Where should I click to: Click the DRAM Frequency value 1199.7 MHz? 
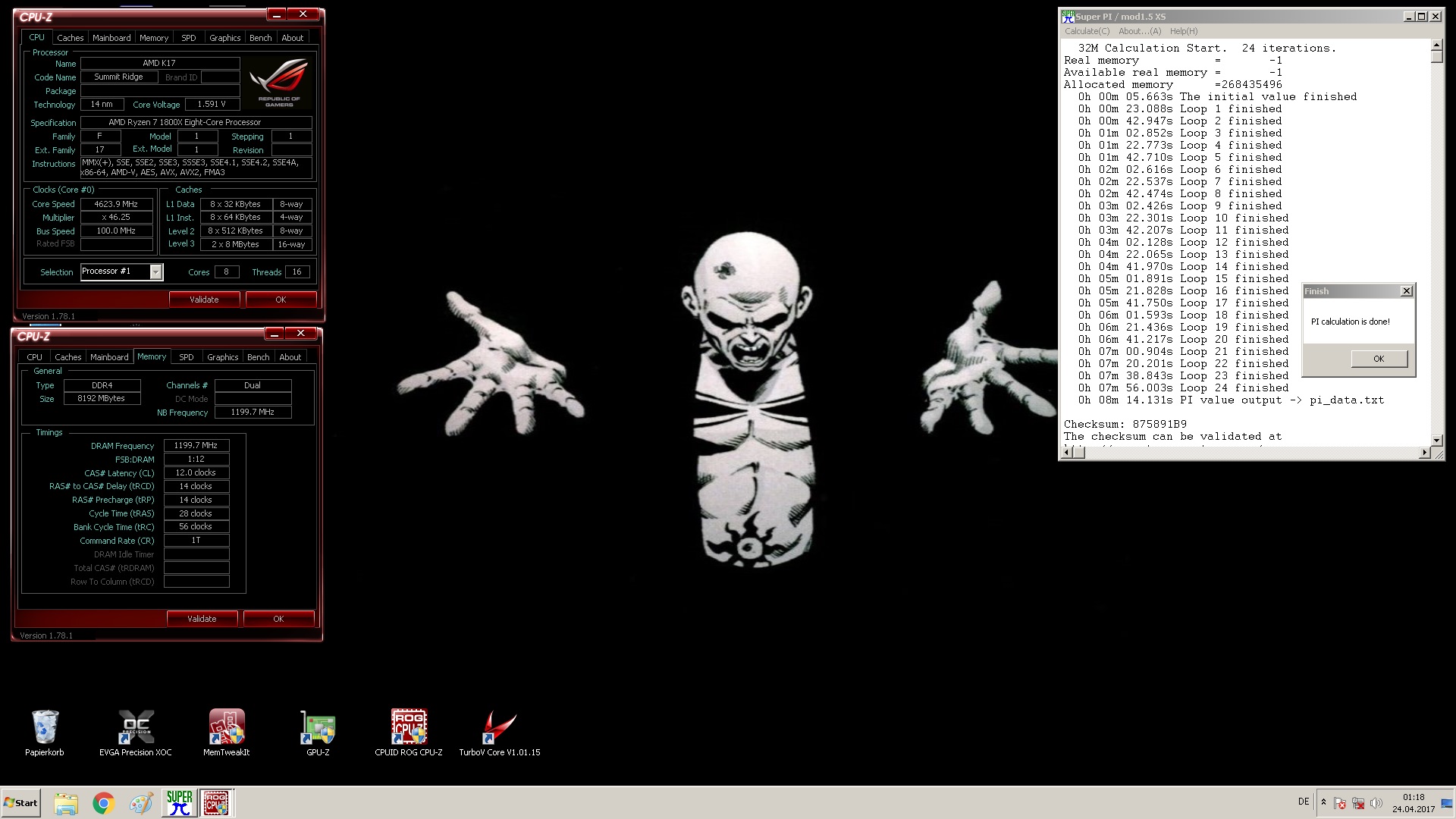[x=196, y=446]
